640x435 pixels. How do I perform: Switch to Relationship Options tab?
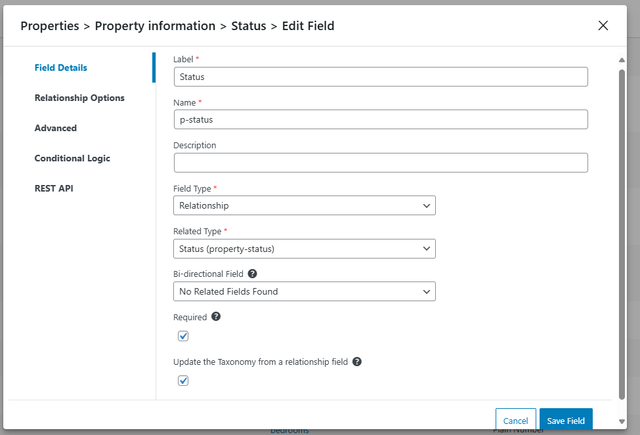pyautogui.click(x=80, y=98)
